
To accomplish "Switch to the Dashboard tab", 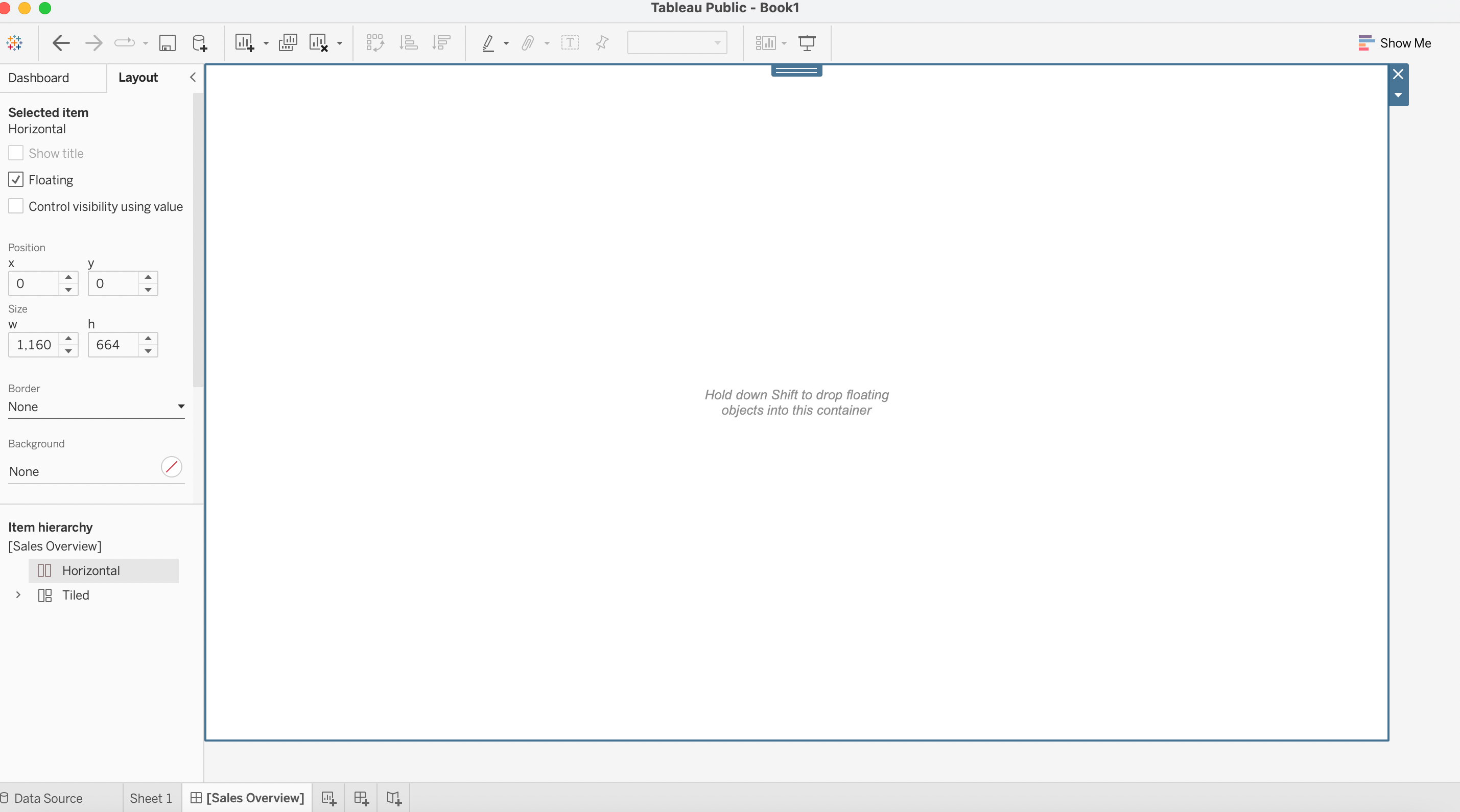I will (38, 78).
